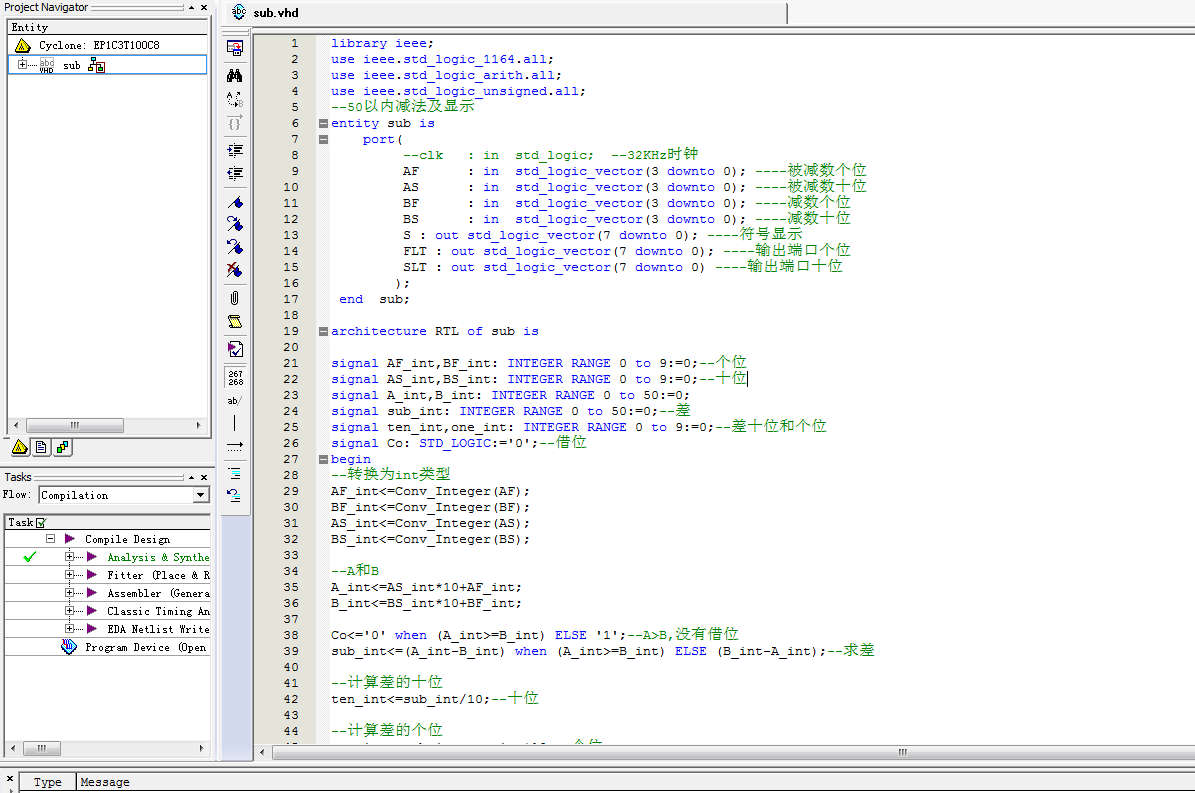
Task: Click the detach window icon in editor toolbar
Action: coord(235,48)
